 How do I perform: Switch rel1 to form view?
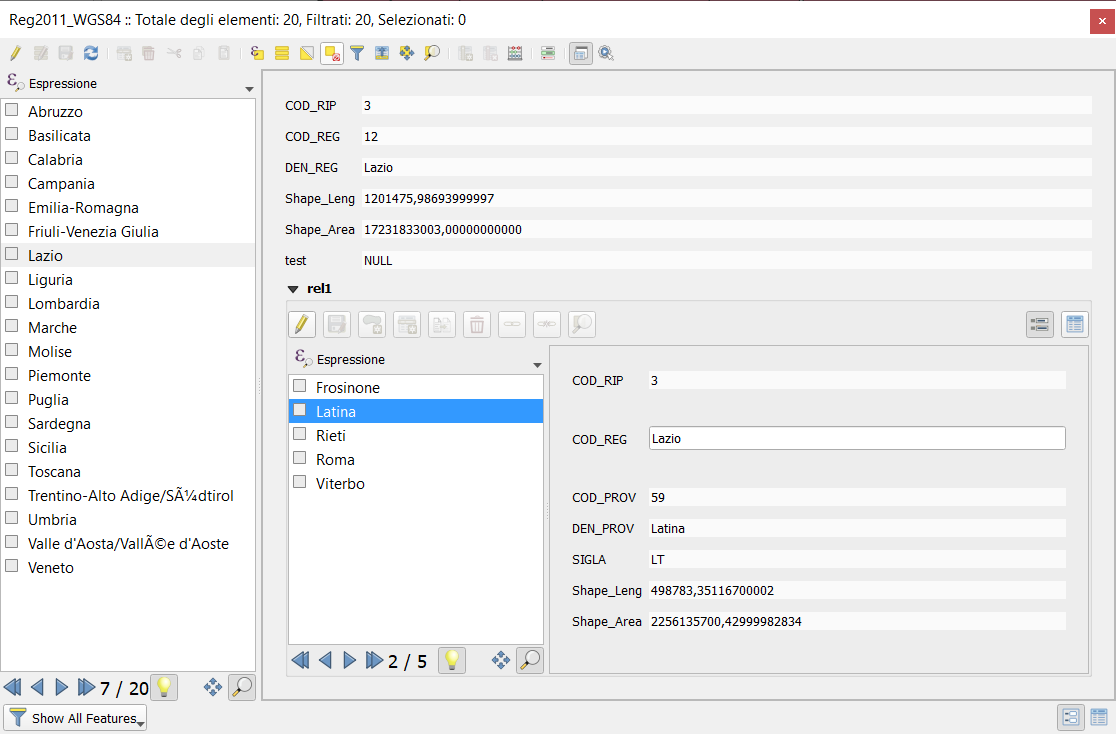point(1039,324)
